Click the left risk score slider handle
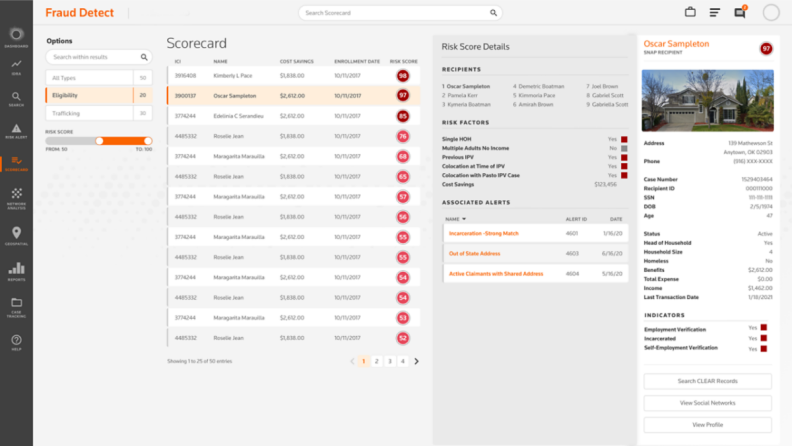Image resolution: width=792 pixels, height=446 pixels. (99, 141)
